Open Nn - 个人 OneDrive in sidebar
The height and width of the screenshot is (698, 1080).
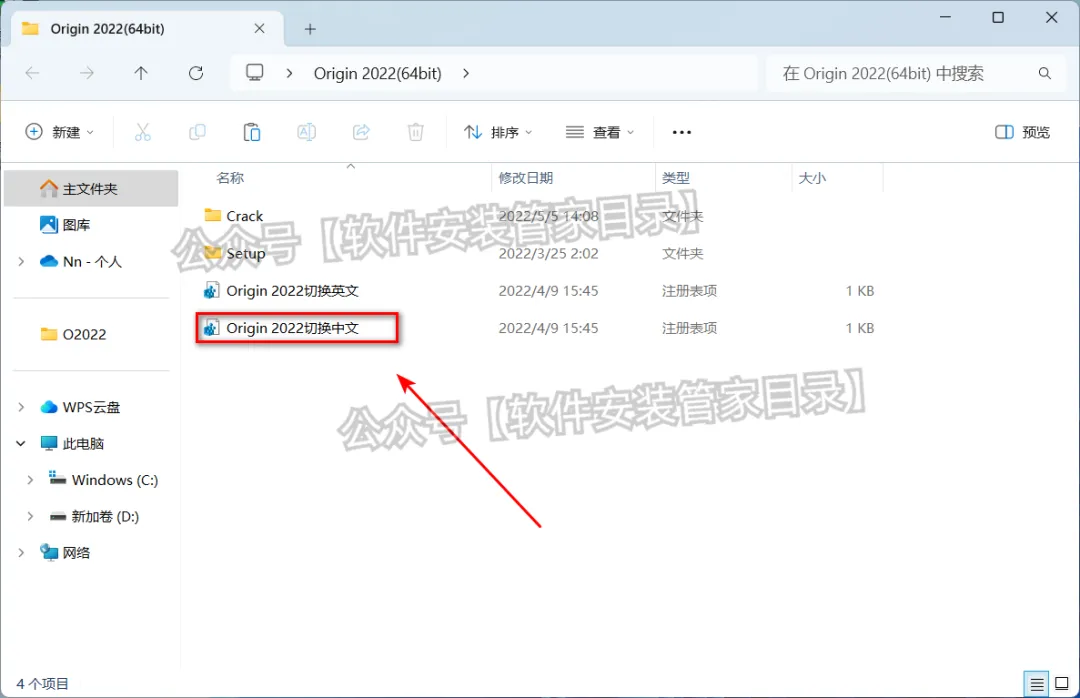pos(81,261)
